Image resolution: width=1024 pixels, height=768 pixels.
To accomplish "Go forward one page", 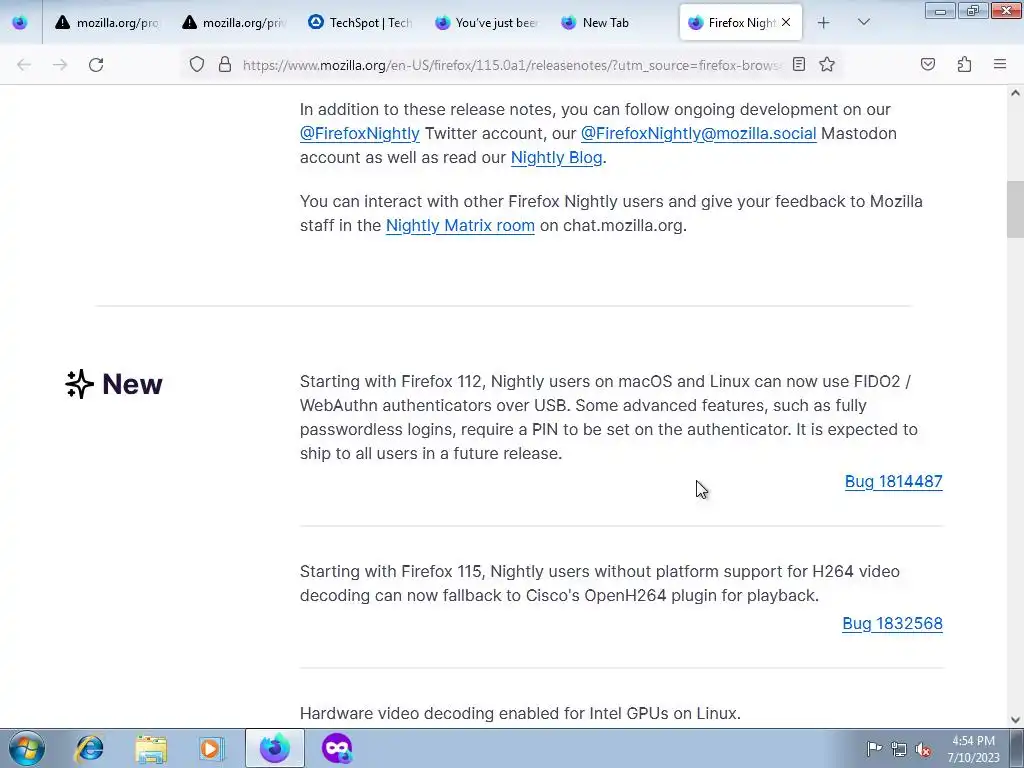I will click(x=60, y=64).
